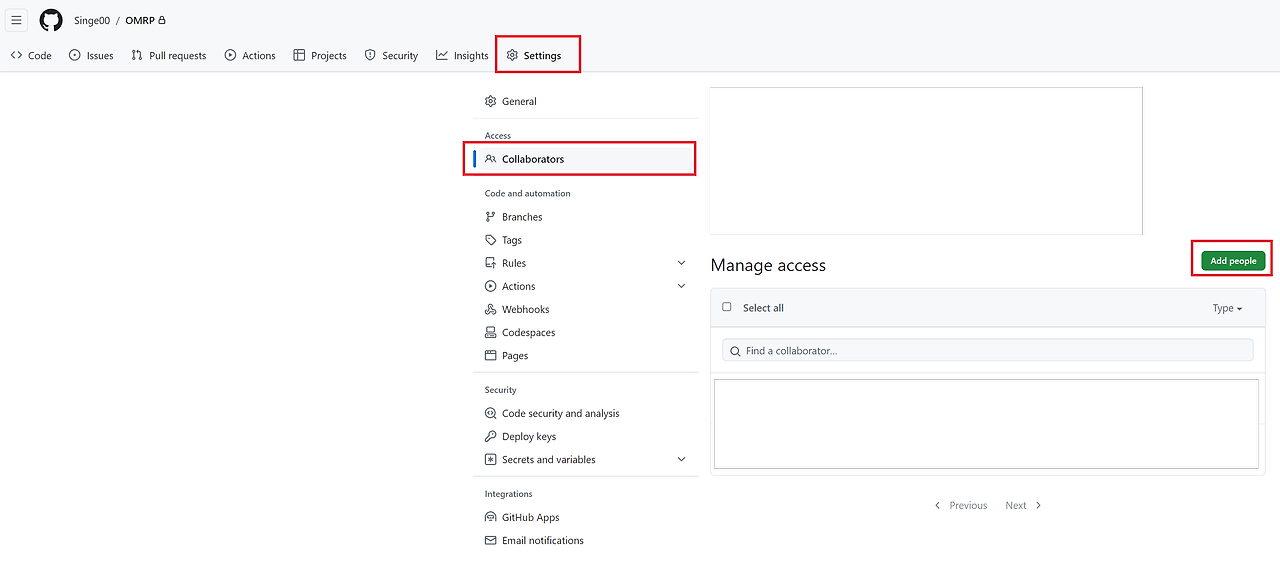The width and height of the screenshot is (1280, 572).
Task: Open the Type filter dropdown
Action: (1227, 308)
